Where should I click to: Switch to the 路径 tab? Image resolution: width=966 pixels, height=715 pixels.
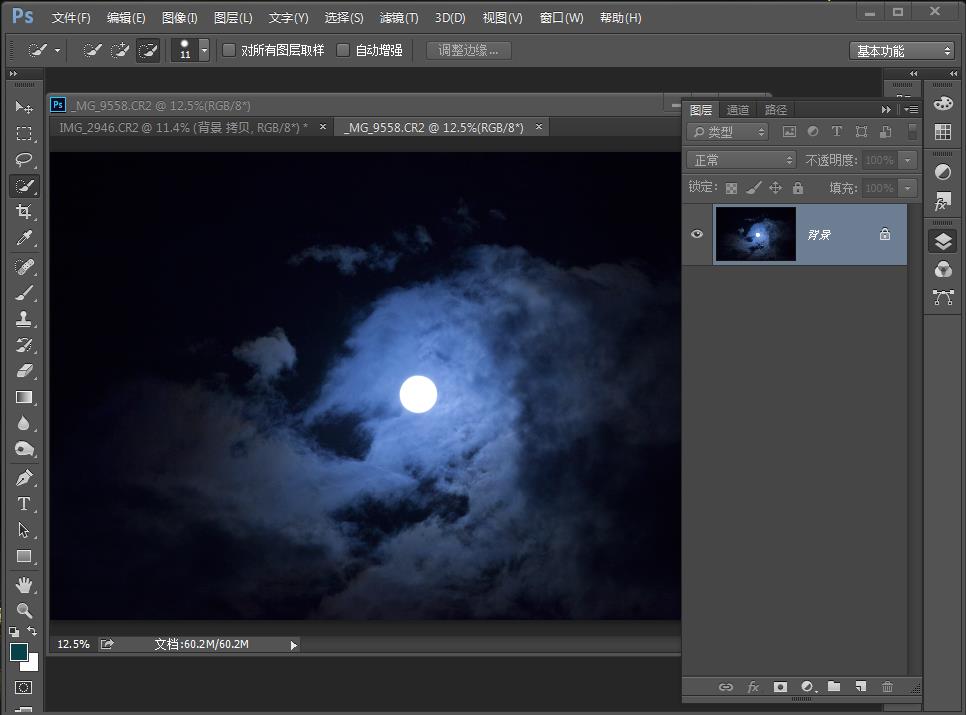(x=776, y=110)
